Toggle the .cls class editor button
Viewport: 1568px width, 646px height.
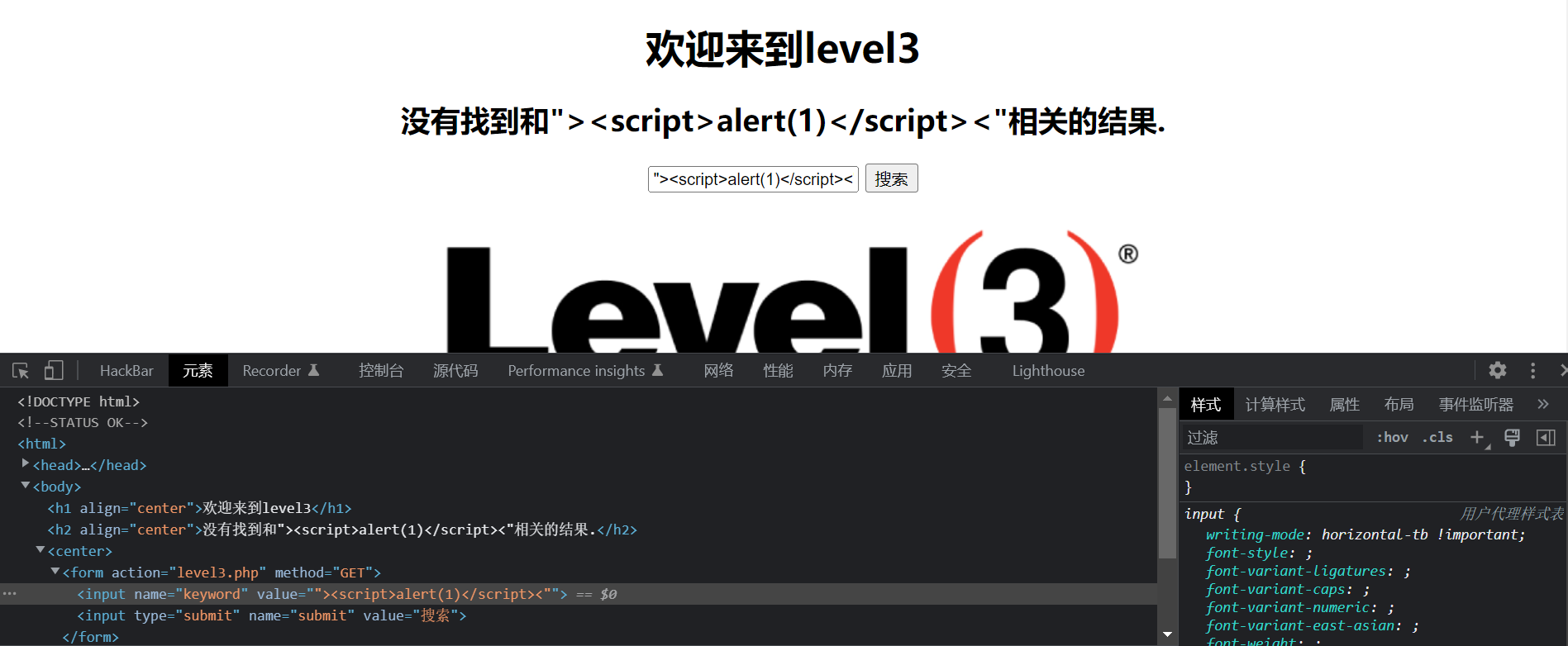click(1437, 438)
